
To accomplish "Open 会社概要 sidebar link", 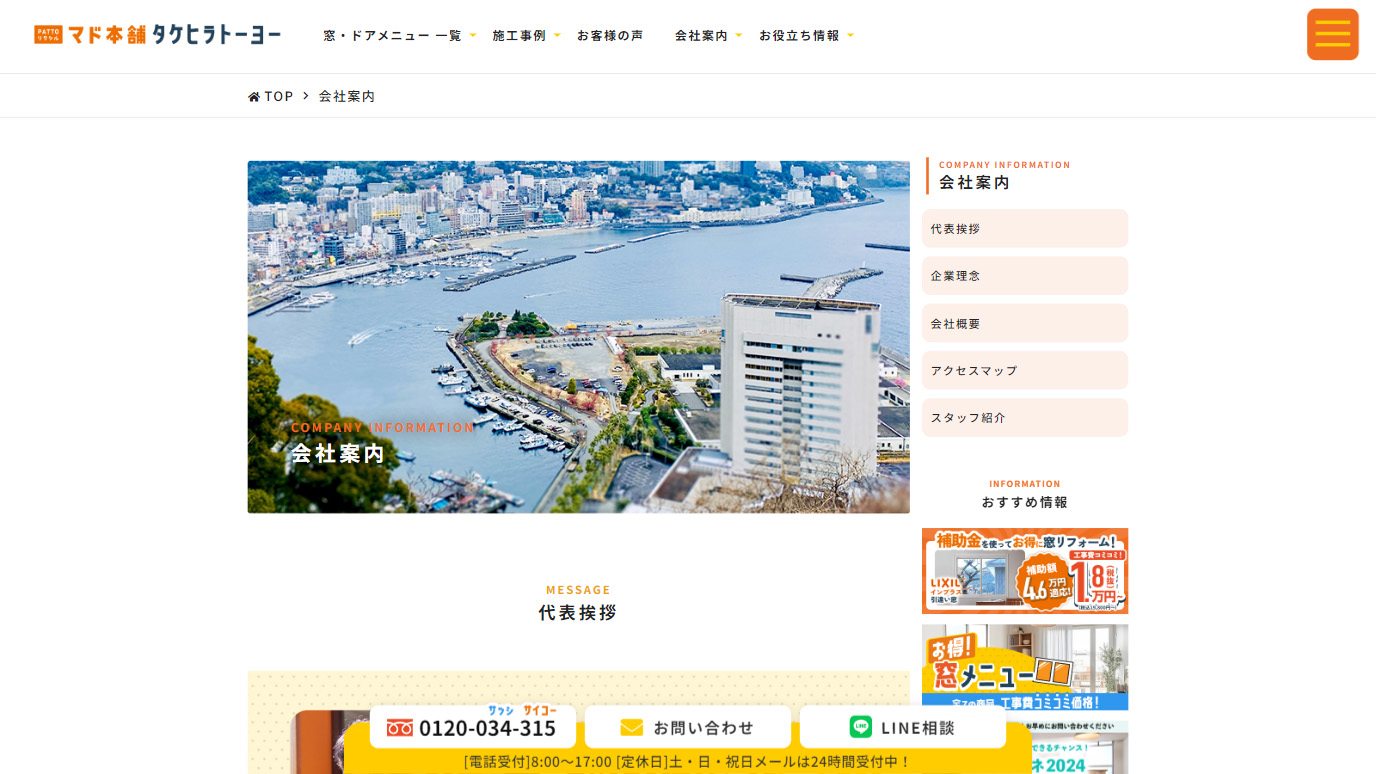I will coord(1025,323).
